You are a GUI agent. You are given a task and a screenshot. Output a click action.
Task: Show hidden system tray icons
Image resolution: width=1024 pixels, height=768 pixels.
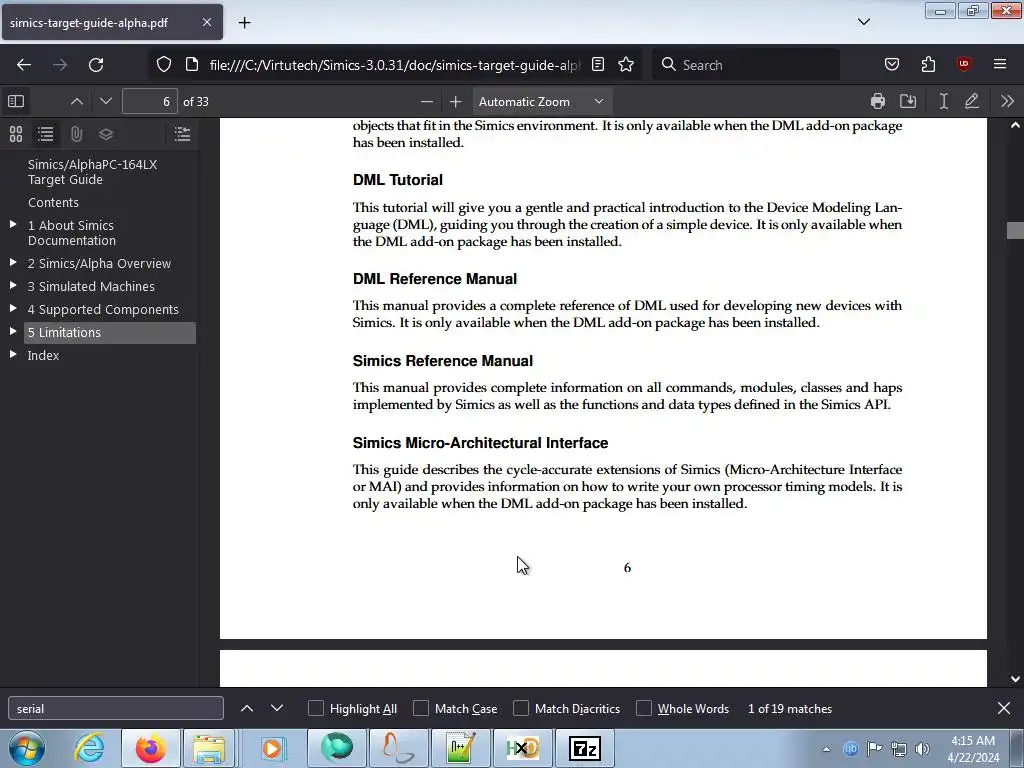827,749
